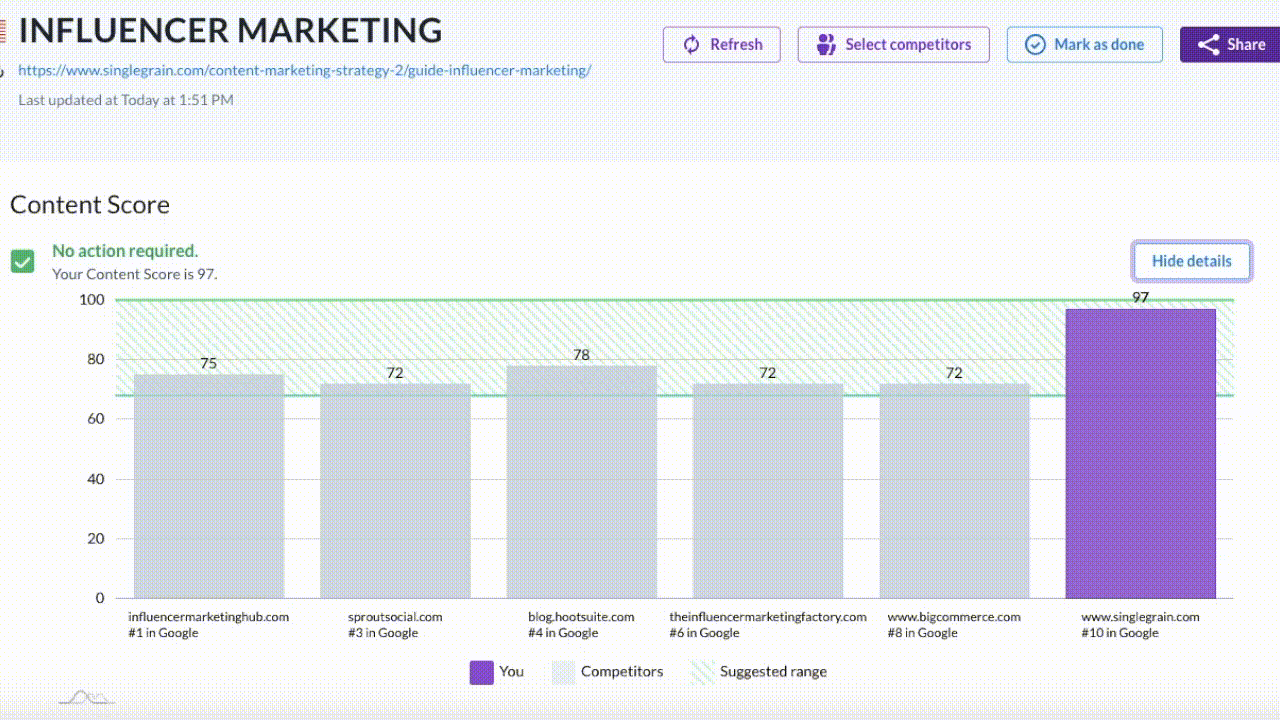
Task: Click the checkmark circle icon in Mark as done
Action: point(1036,45)
